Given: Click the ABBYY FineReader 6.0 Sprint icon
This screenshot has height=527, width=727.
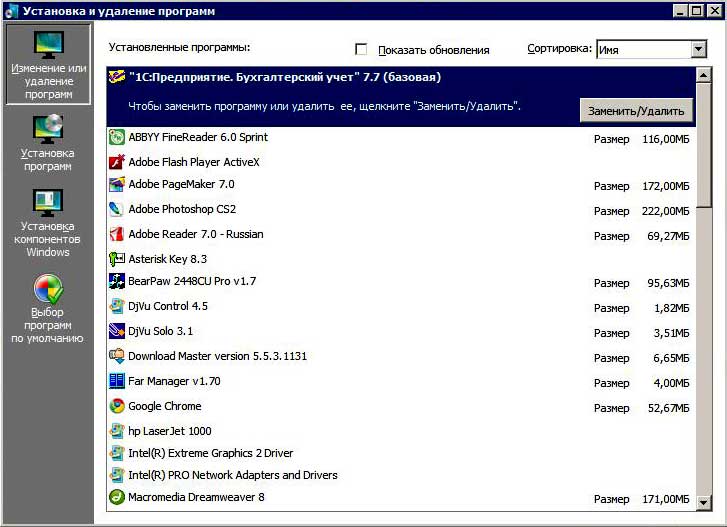Looking at the screenshot, I should click(116, 138).
